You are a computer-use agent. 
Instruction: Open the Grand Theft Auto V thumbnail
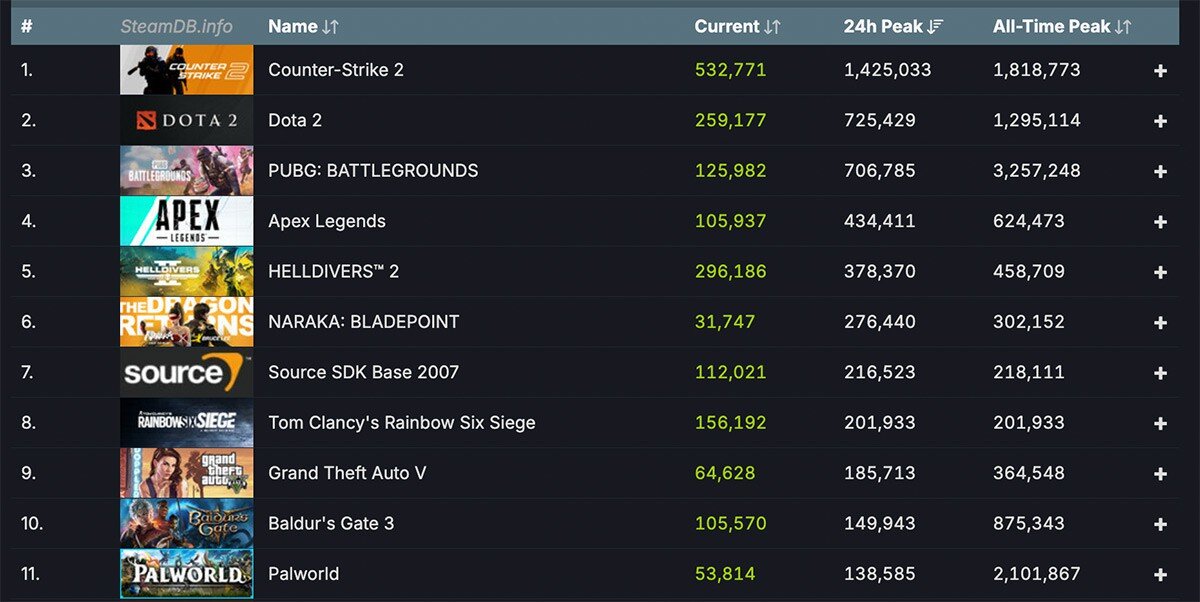[187, 472]
